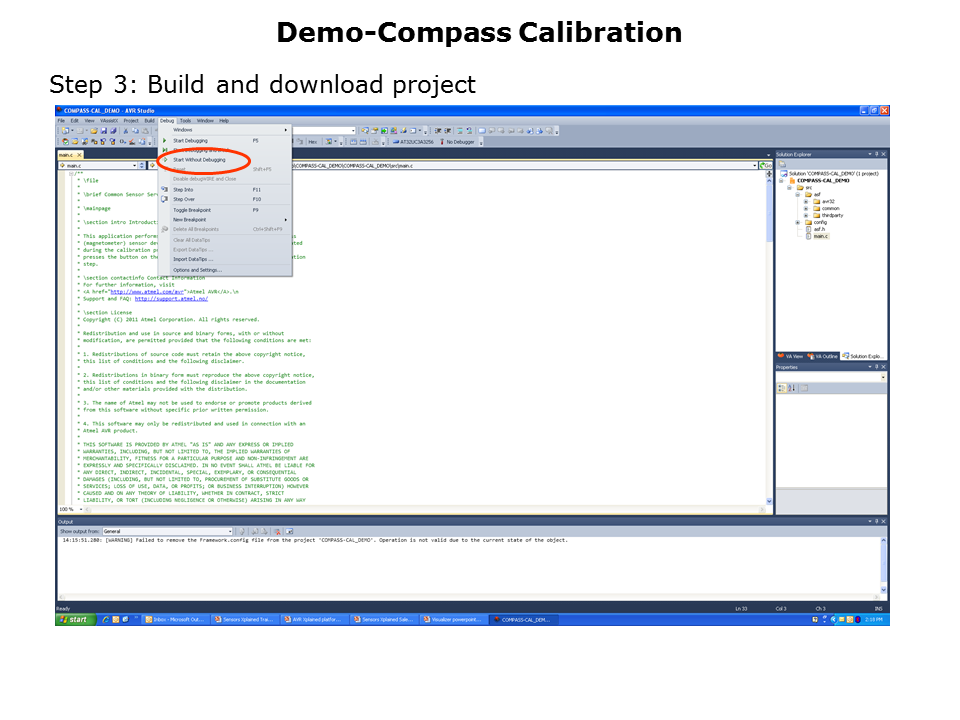Click the Cut toolbar icon
The height and width of the screenshot is (720, 960).
coord(126,131)
